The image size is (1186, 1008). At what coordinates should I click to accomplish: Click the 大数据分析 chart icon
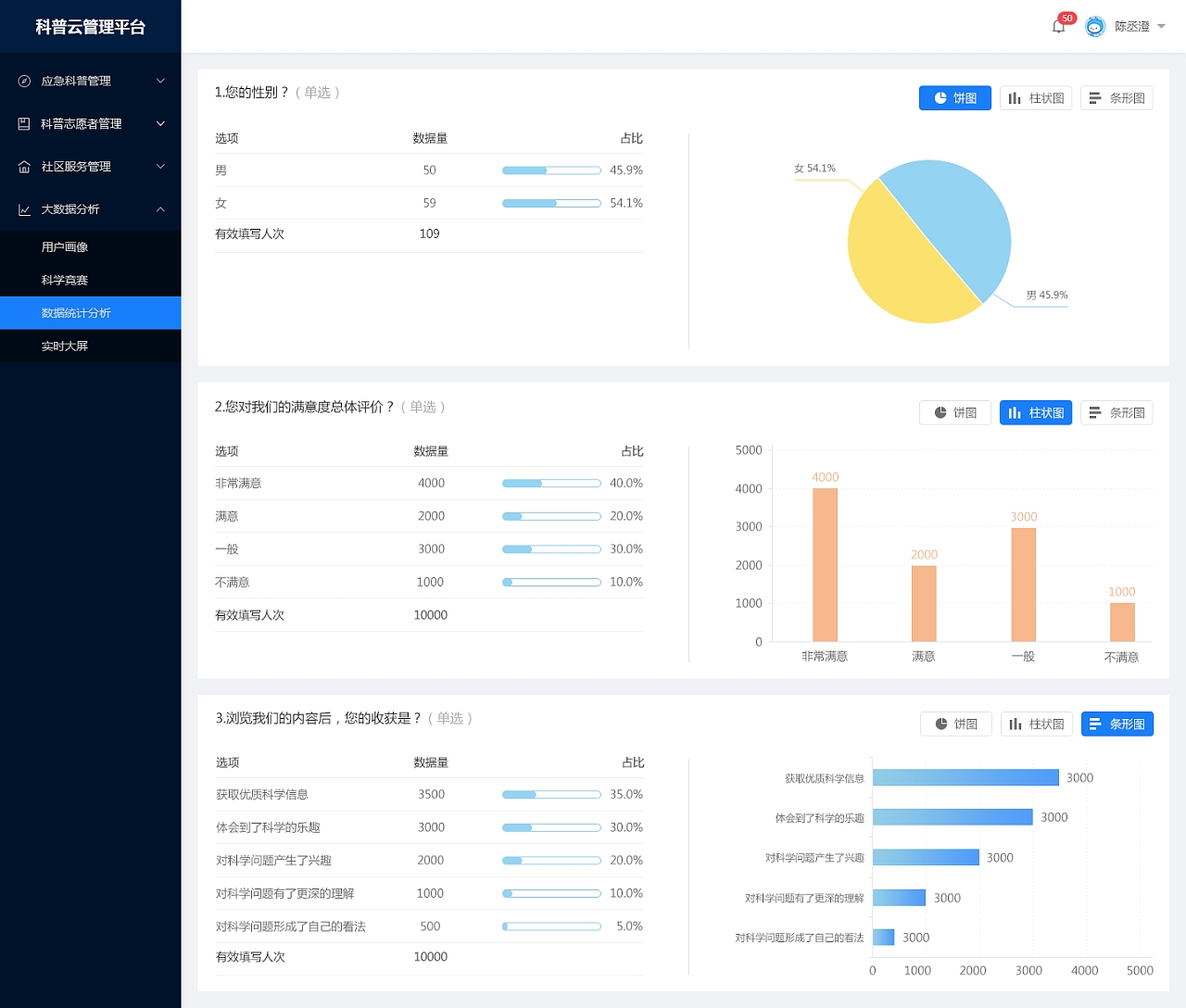coord(24,209)
